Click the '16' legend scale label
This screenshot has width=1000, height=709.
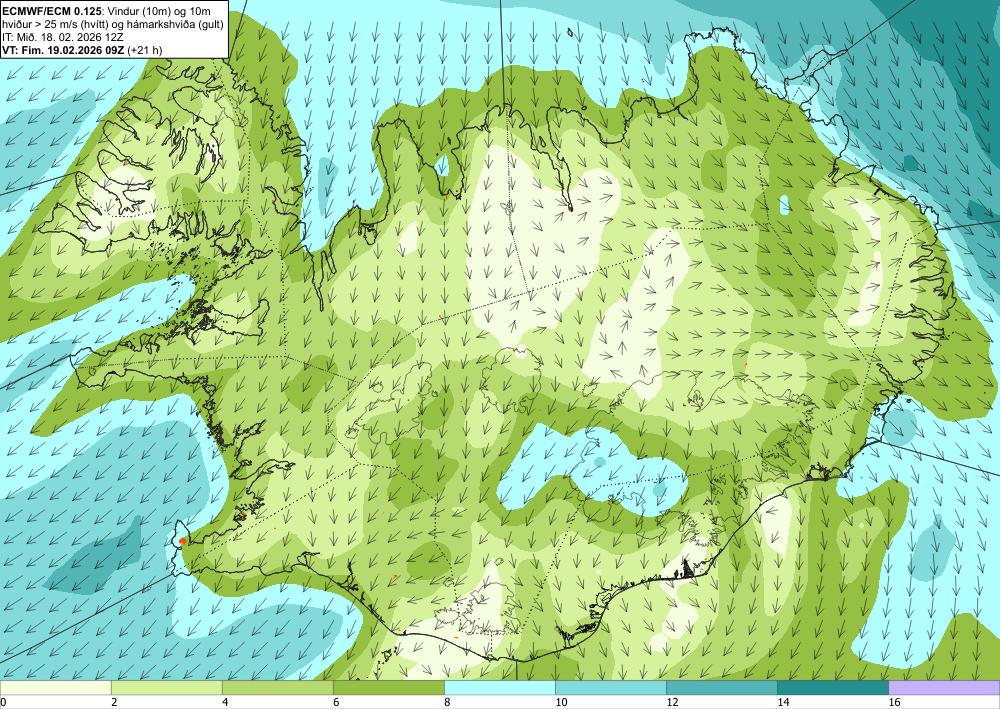coord(894,702)
